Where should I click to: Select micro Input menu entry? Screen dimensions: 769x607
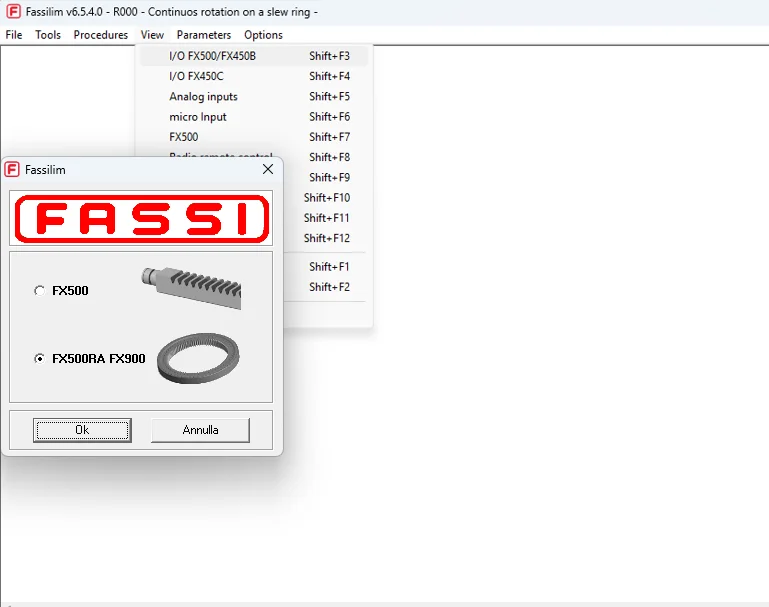(254, 117)
